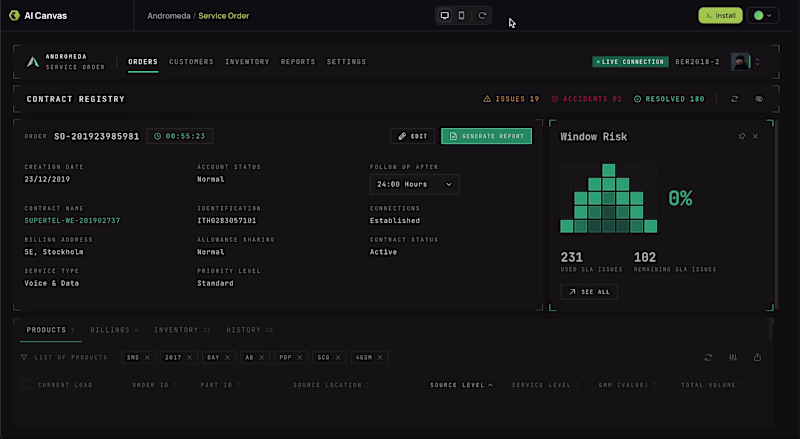The height and width of the screenshot is (439, 800).
Task: Open the Reports section
Action: [x=298, y=62]
